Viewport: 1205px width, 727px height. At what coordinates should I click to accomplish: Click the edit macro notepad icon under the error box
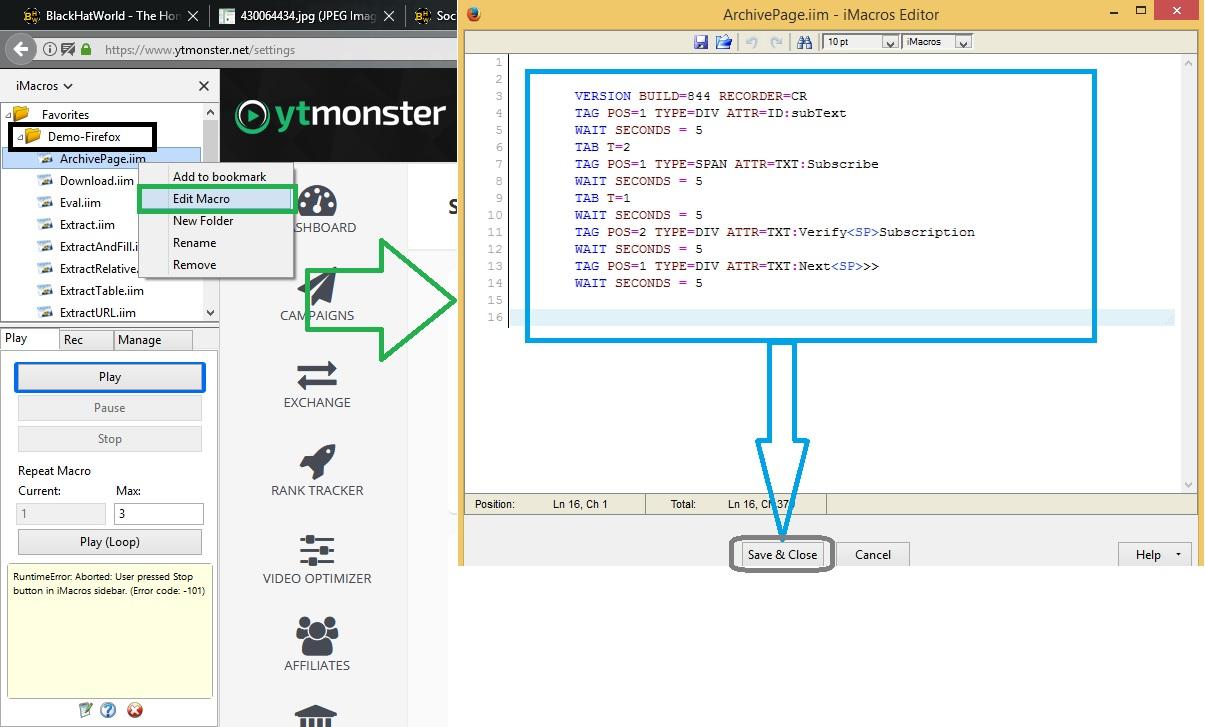[x=85, y=710]
